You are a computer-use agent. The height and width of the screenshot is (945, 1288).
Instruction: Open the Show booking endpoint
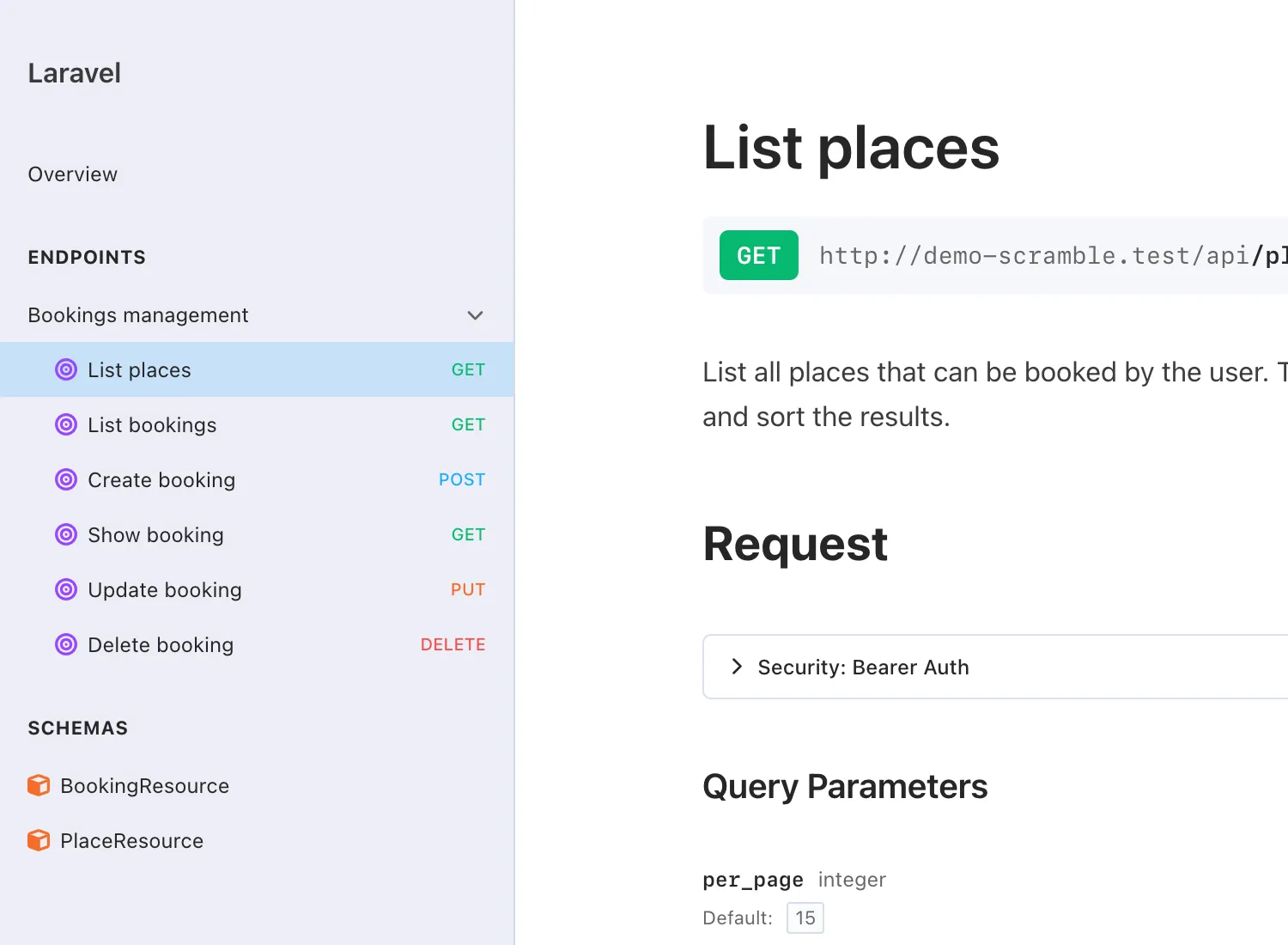[x=257, y=534]
